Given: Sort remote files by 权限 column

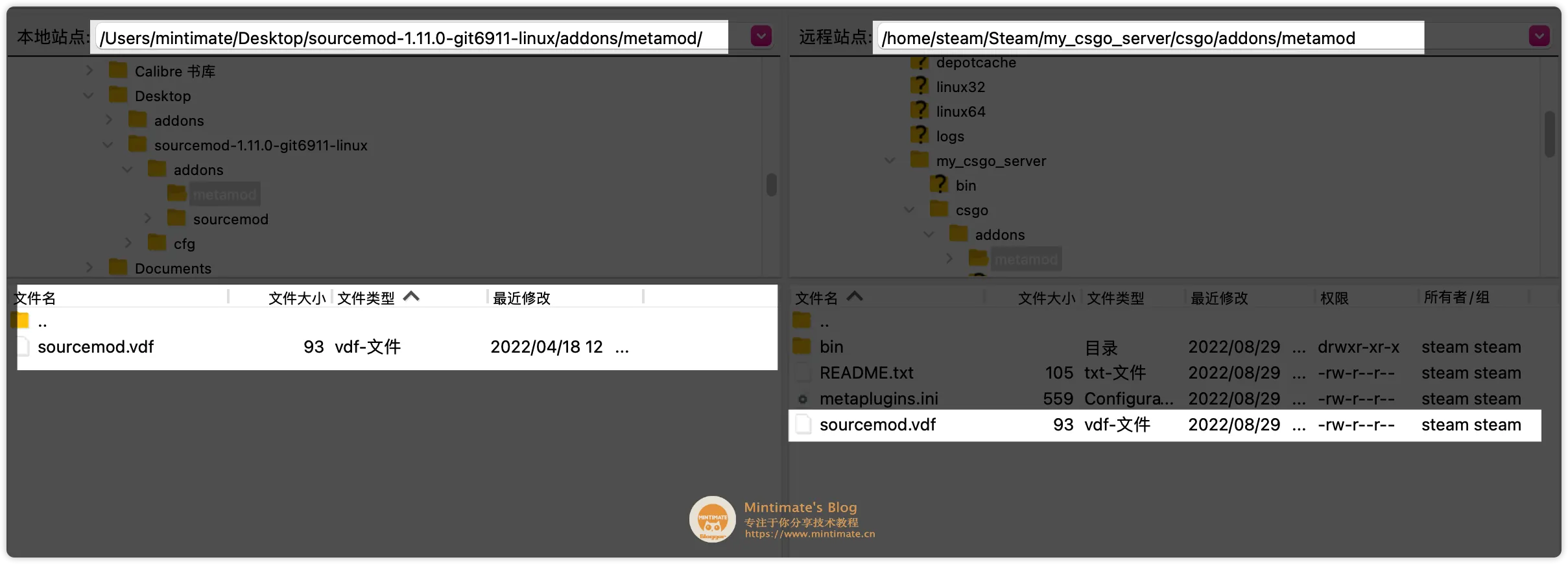Looking at the screenshot, I should 1335,298.
